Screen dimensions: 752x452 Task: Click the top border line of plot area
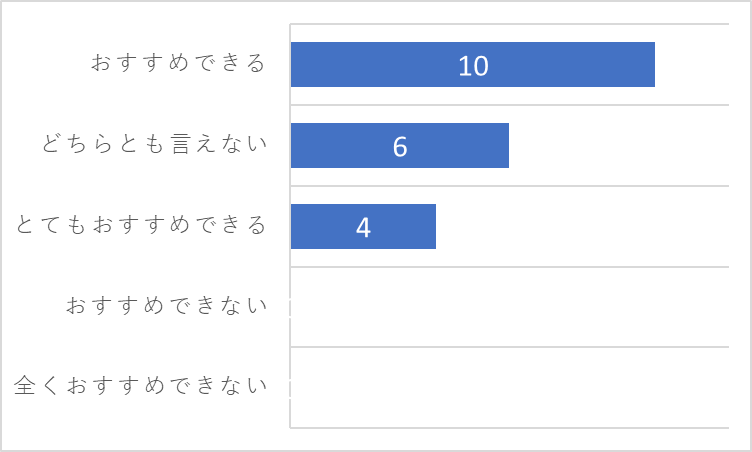509,24
